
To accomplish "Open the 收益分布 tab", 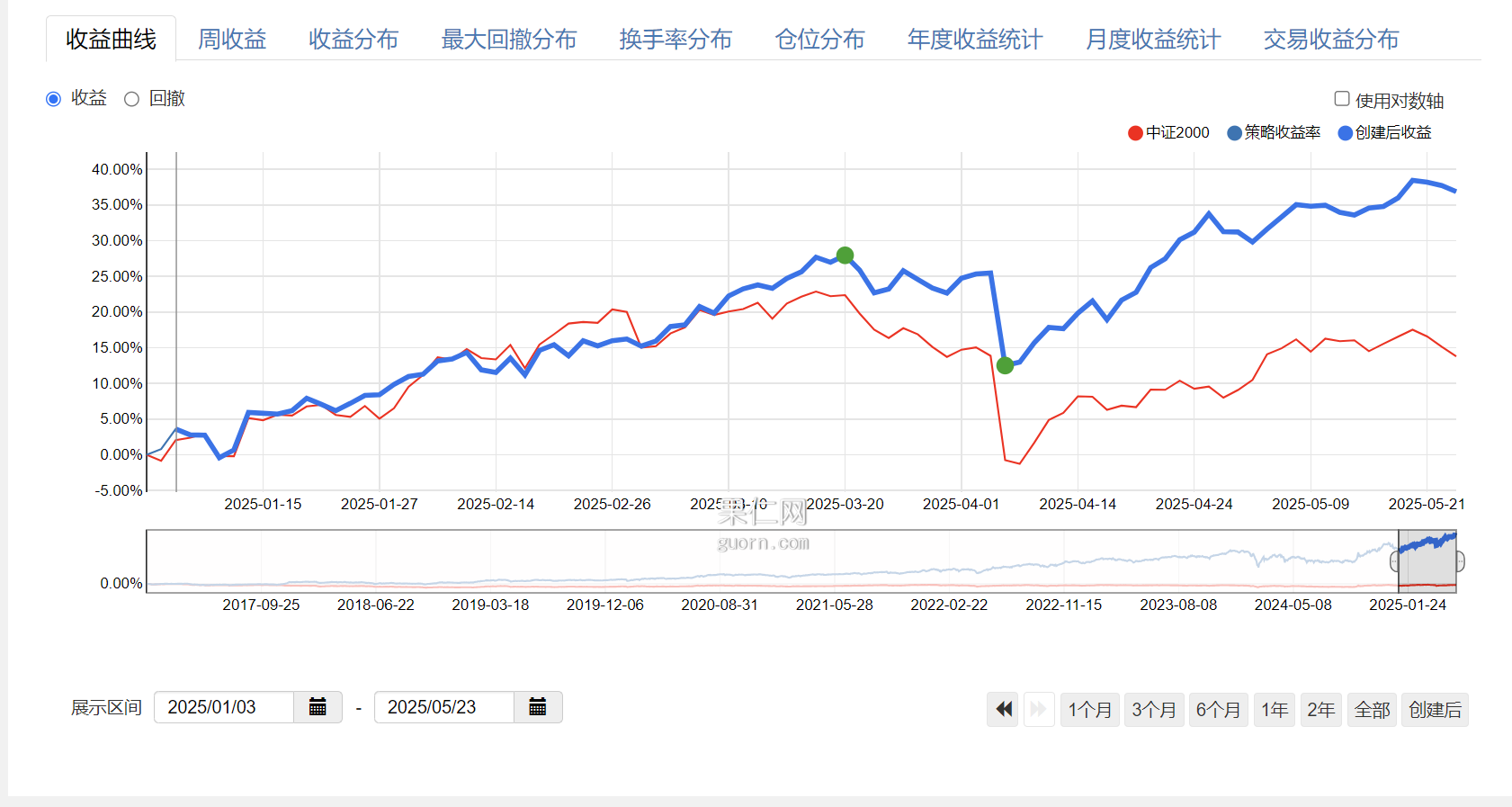I will [353, 39].
